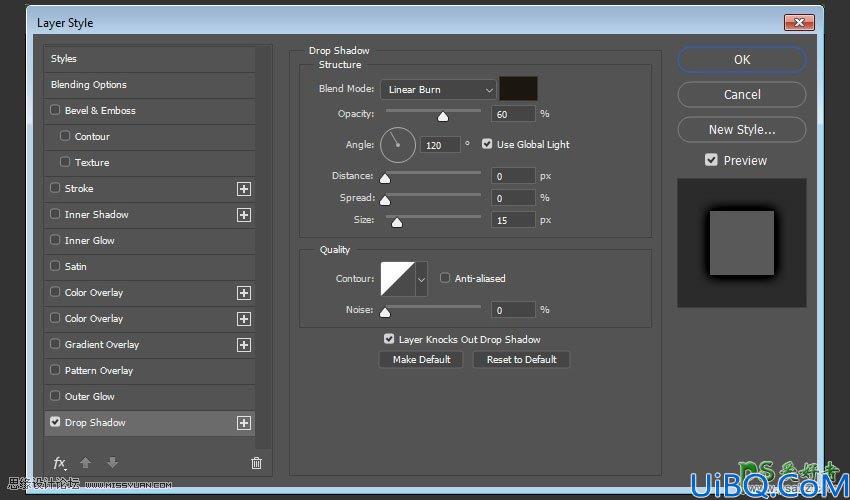The width and height of the screenshot is (850, 500).
Task: Open the fx effects menu icon
Action: point(60,463)
